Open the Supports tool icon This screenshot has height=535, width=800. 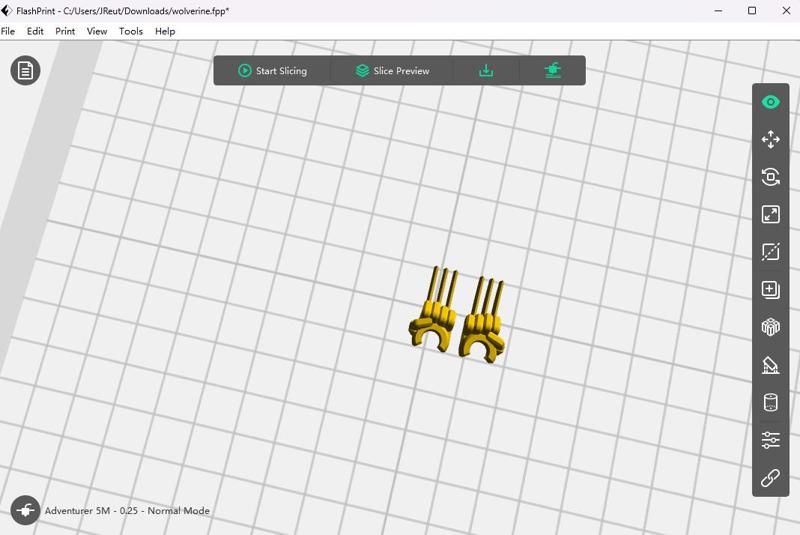coord(770,365)
